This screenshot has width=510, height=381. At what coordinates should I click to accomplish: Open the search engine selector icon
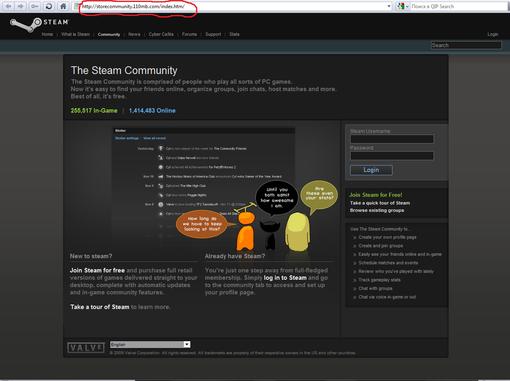coord(402,6)
